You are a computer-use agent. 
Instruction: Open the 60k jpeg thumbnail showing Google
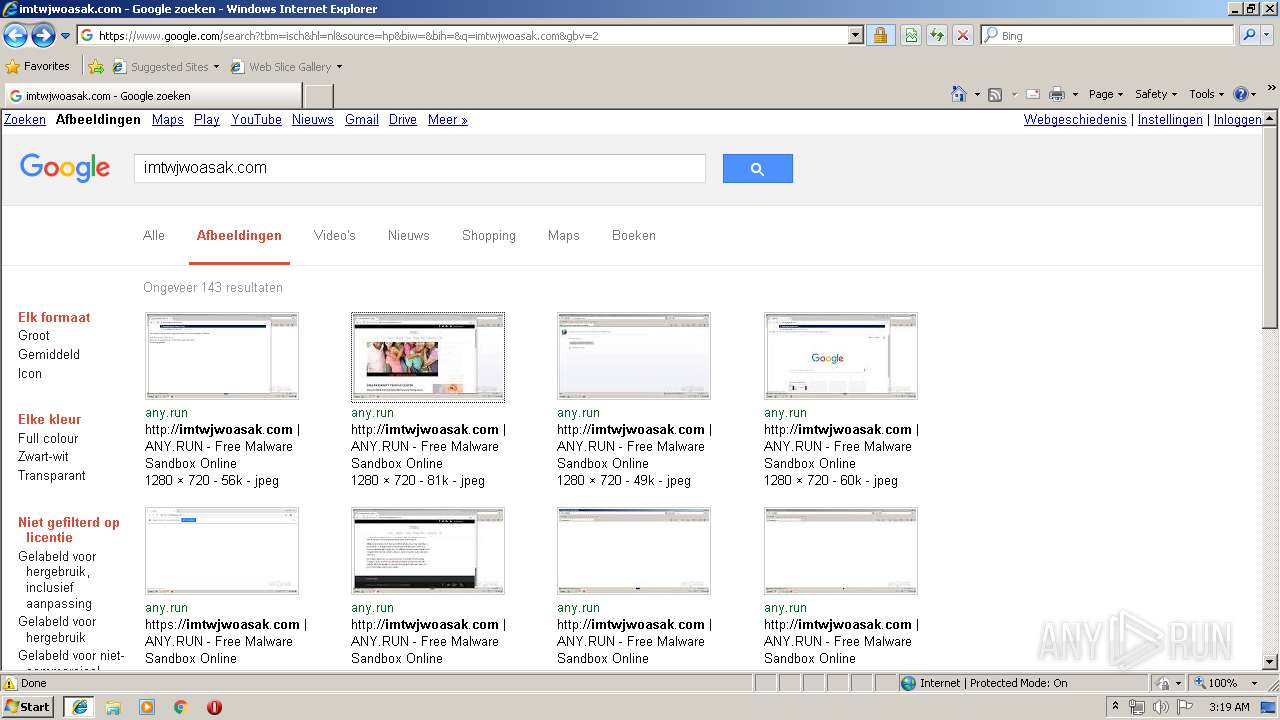tap(841, 356)
